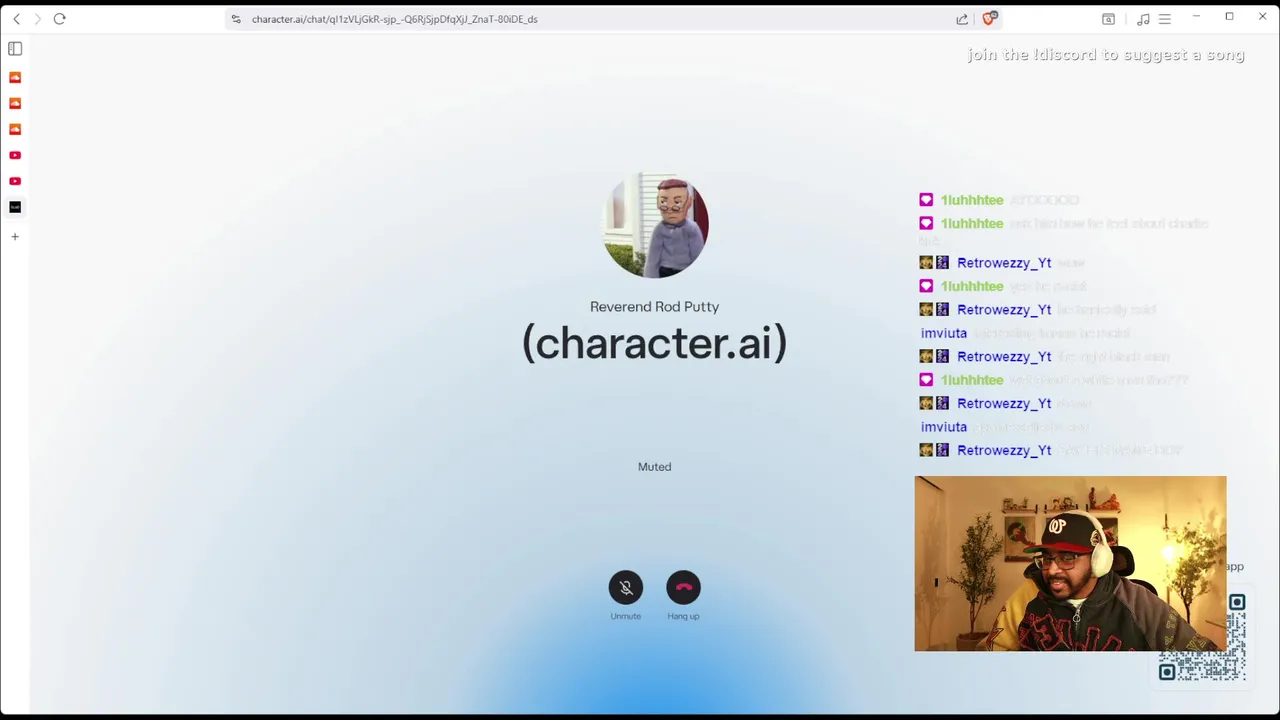The width and height of the screenshot is (1280, 720).
Task: Maximize the browser window
Action: pos(1229,17)
